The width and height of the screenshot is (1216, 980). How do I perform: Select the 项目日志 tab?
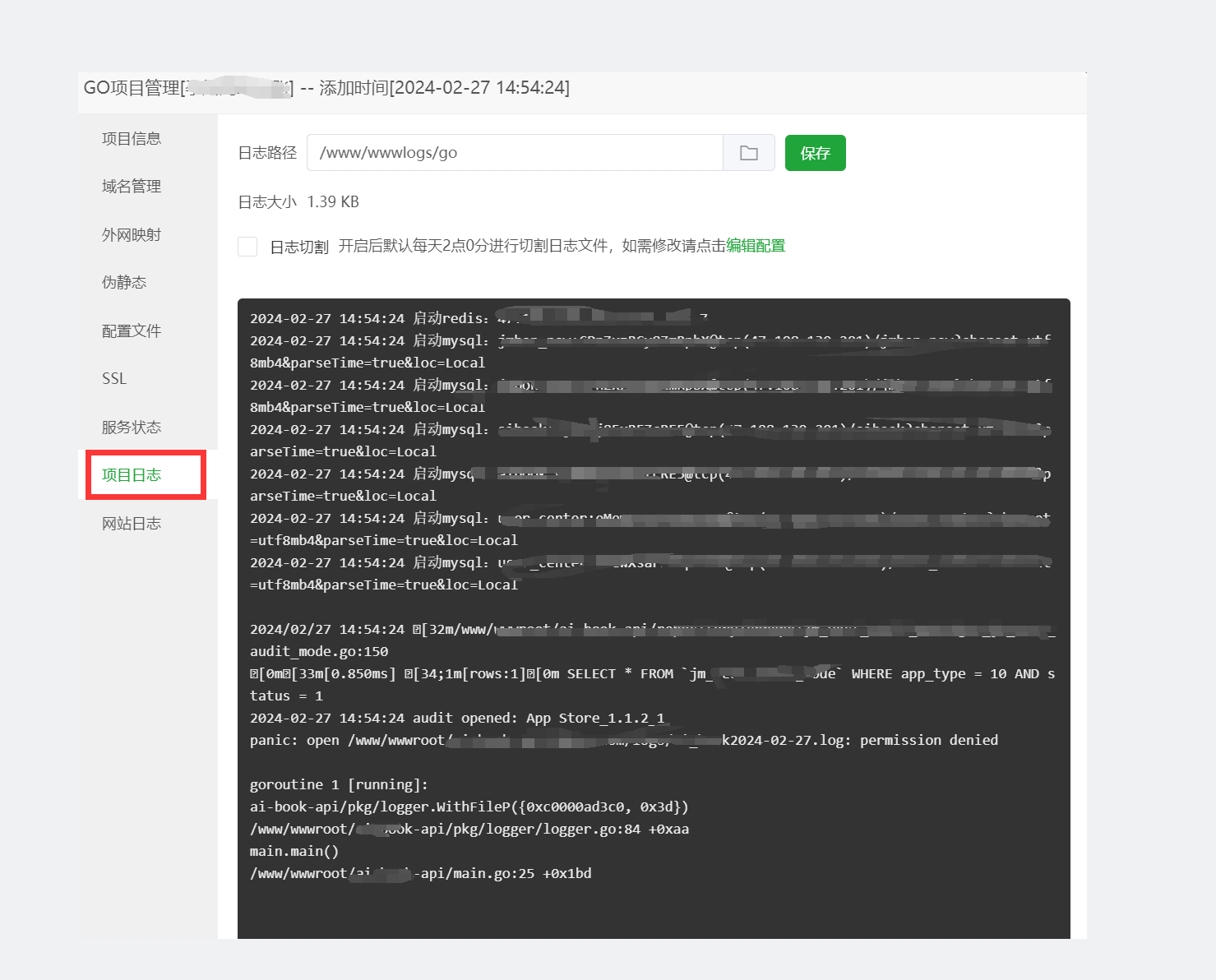click(132, 475)
